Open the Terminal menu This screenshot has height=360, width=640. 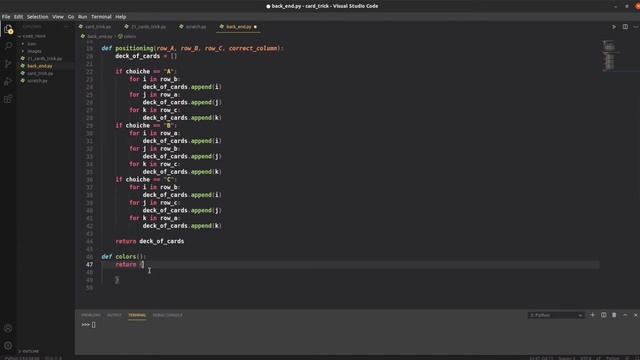click(101, 17)
